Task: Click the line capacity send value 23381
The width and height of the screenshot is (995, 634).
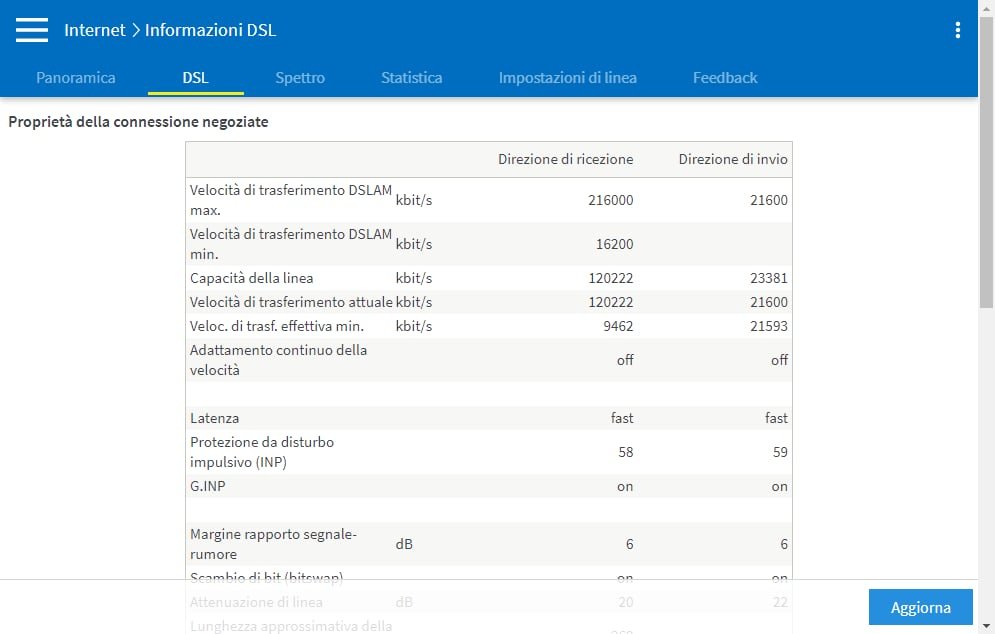Action: click(768, 278)
